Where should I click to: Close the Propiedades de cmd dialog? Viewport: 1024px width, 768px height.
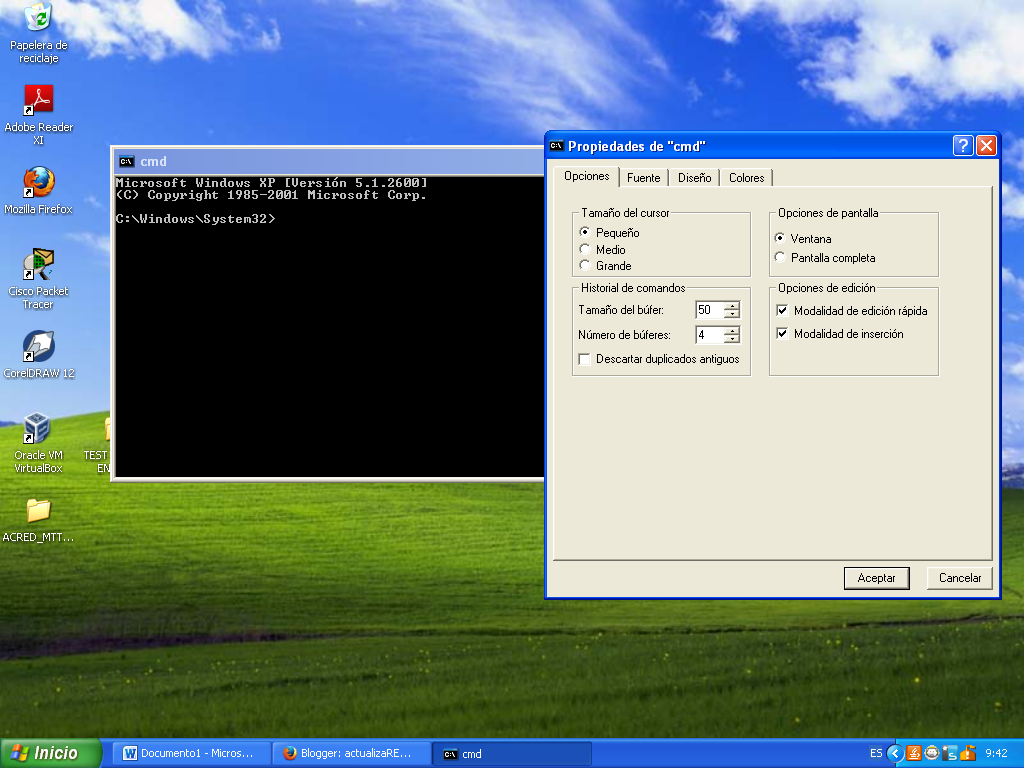pos(986,146)
